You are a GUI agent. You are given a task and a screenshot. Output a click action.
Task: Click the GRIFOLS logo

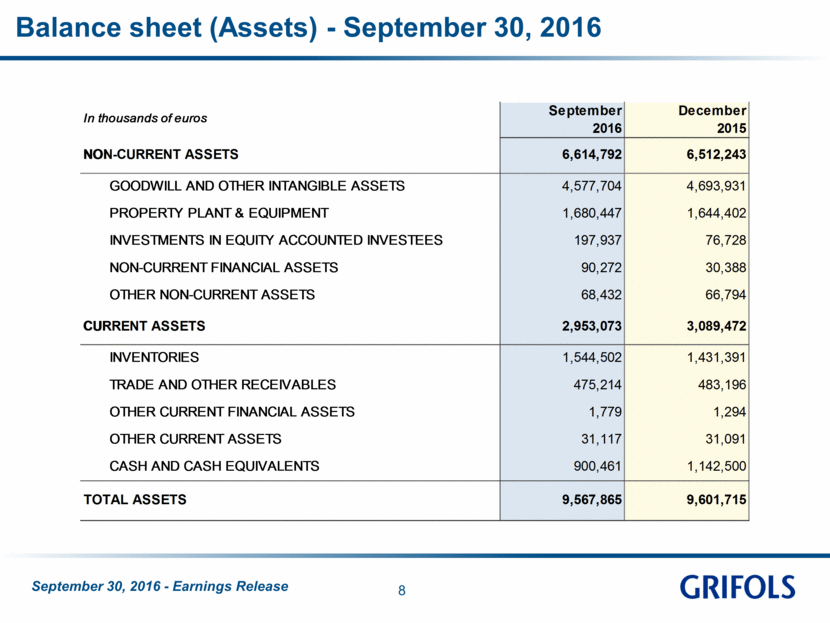[737, 587]
